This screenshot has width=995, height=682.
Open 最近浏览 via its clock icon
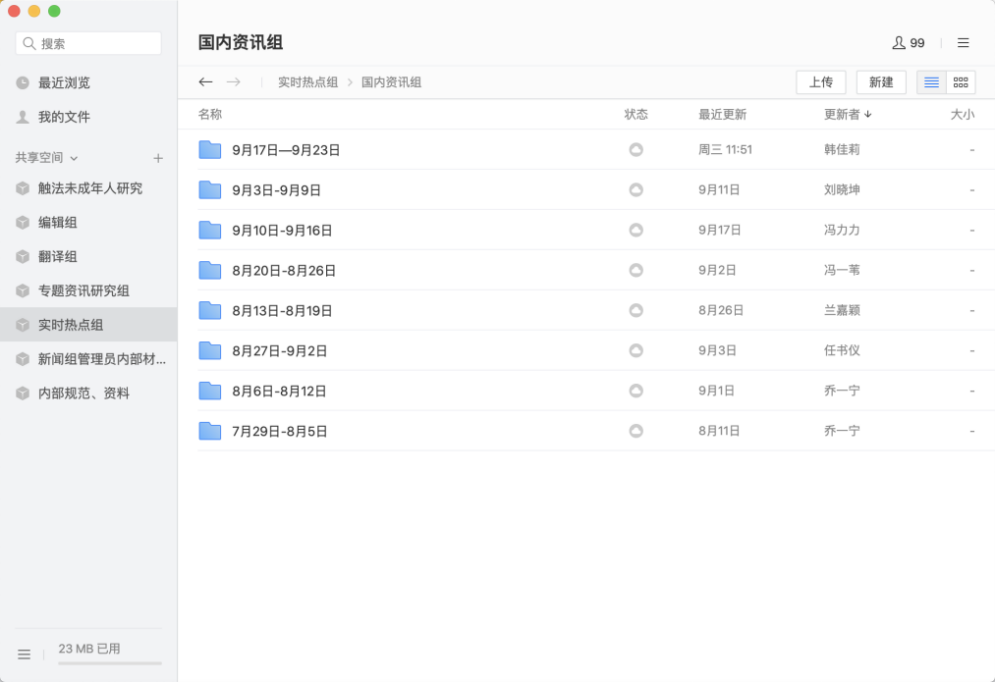coord(23,83)
